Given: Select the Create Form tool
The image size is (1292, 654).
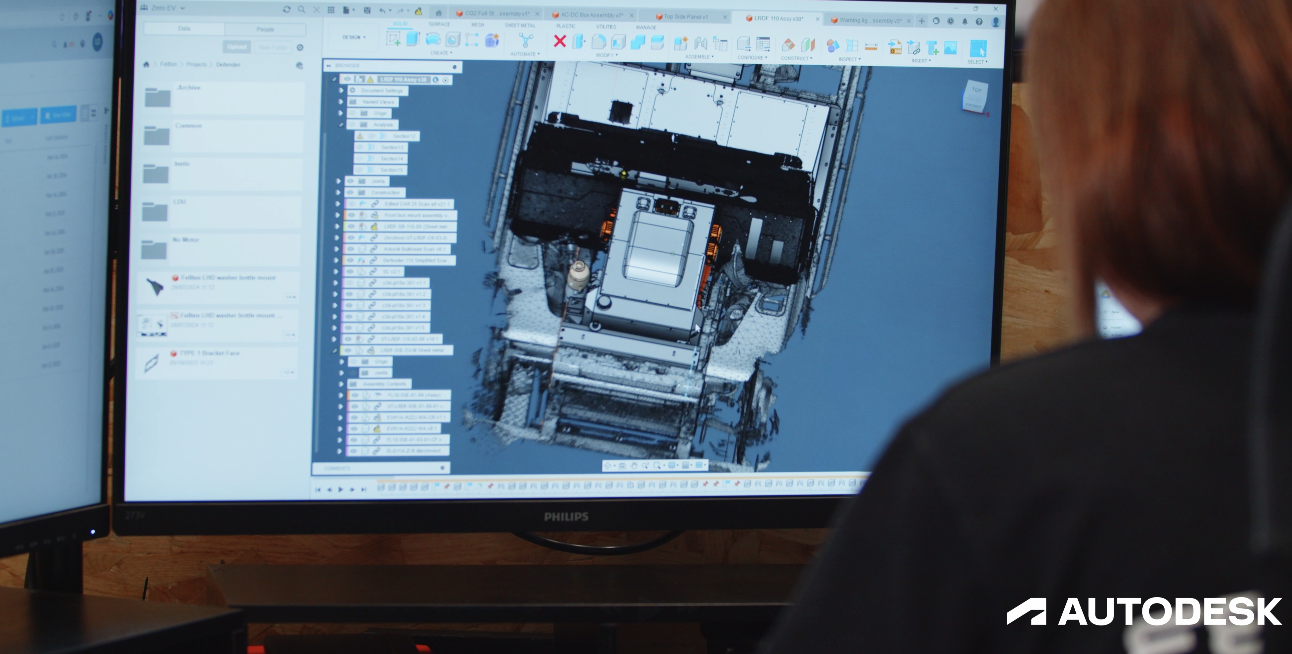Looking at the screenshot, I should click(492, 40).
